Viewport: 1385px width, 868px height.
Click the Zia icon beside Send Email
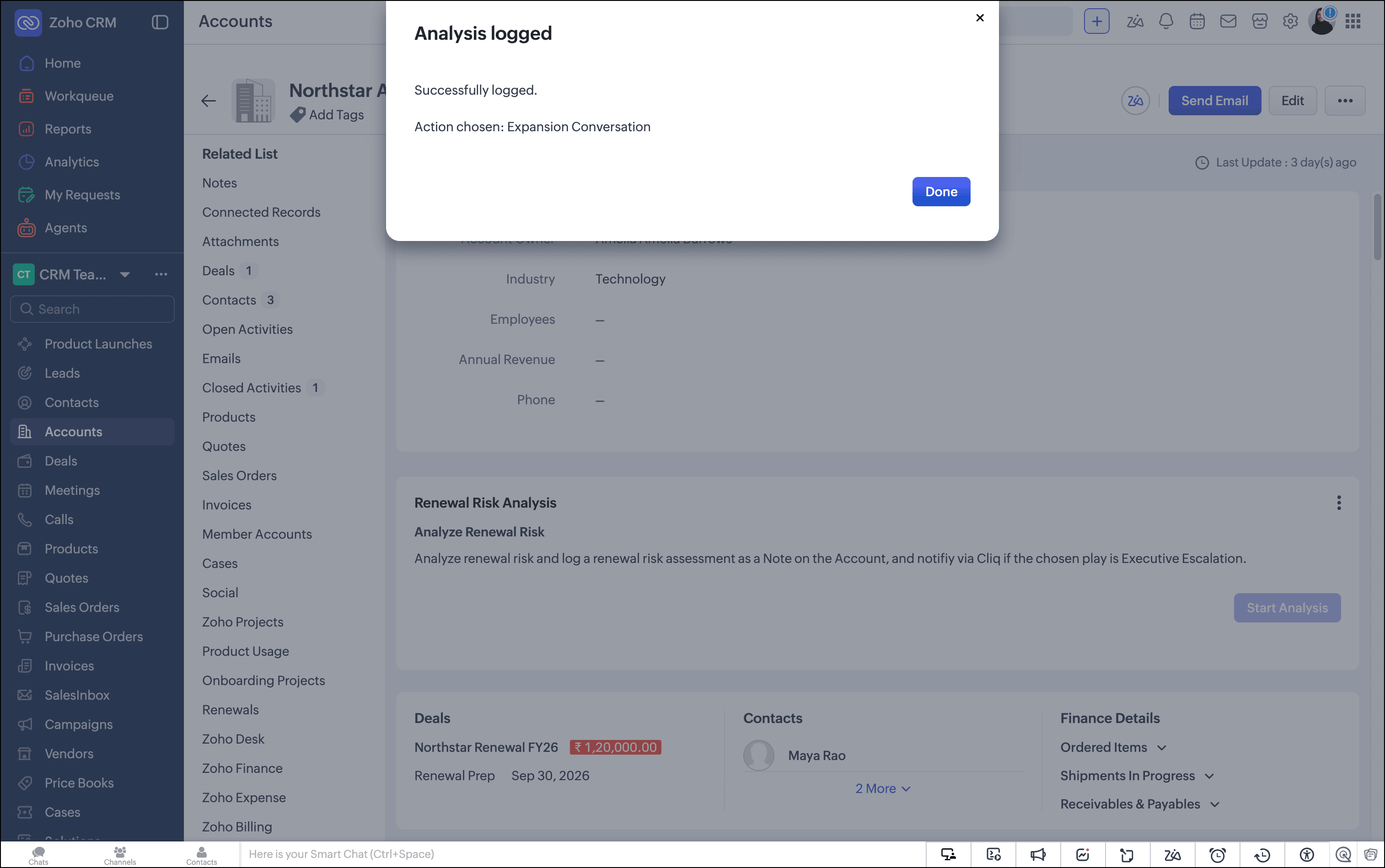1135,101
